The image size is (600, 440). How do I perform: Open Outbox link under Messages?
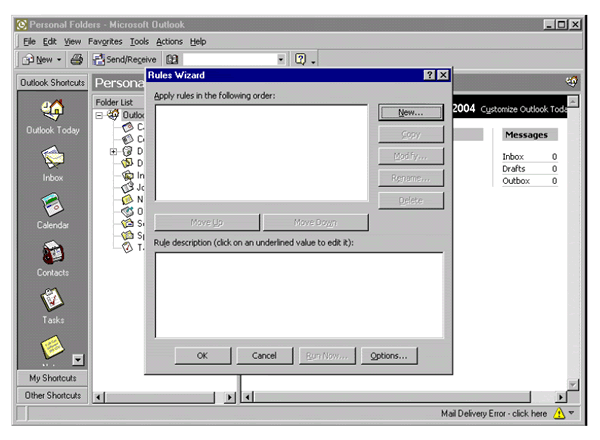[516, 181]
